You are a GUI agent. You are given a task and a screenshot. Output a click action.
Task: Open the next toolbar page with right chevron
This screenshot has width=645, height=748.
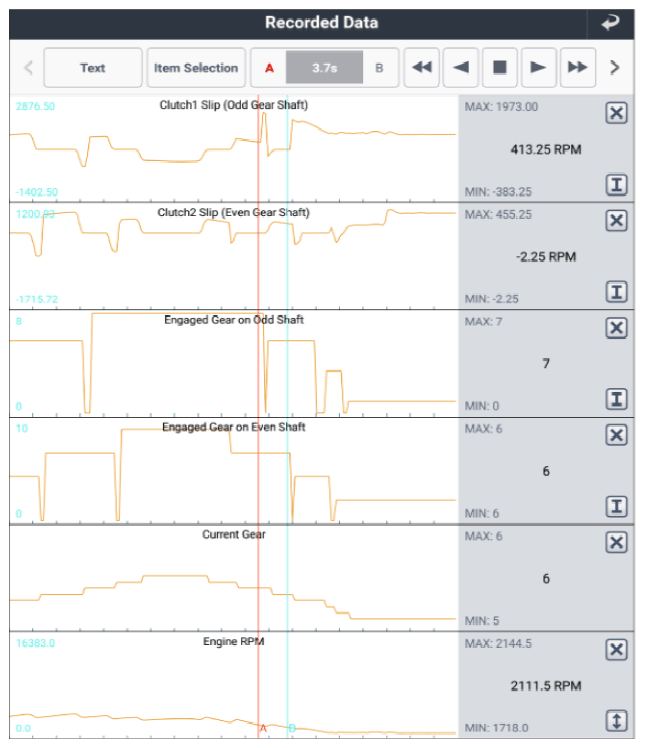(615, 67)
